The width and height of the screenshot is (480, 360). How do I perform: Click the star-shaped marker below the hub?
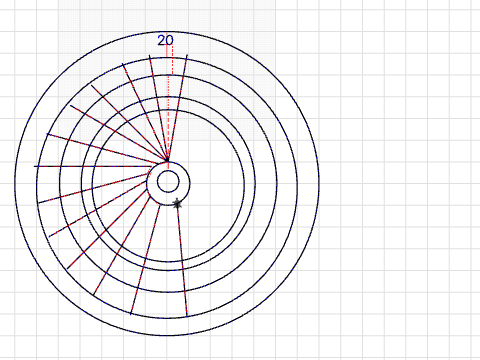(178, 203)
